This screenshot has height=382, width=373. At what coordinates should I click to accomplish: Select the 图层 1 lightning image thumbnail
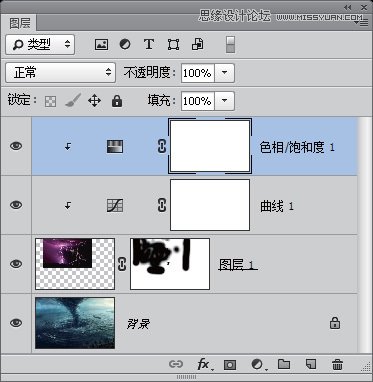(x=75, y=264)
